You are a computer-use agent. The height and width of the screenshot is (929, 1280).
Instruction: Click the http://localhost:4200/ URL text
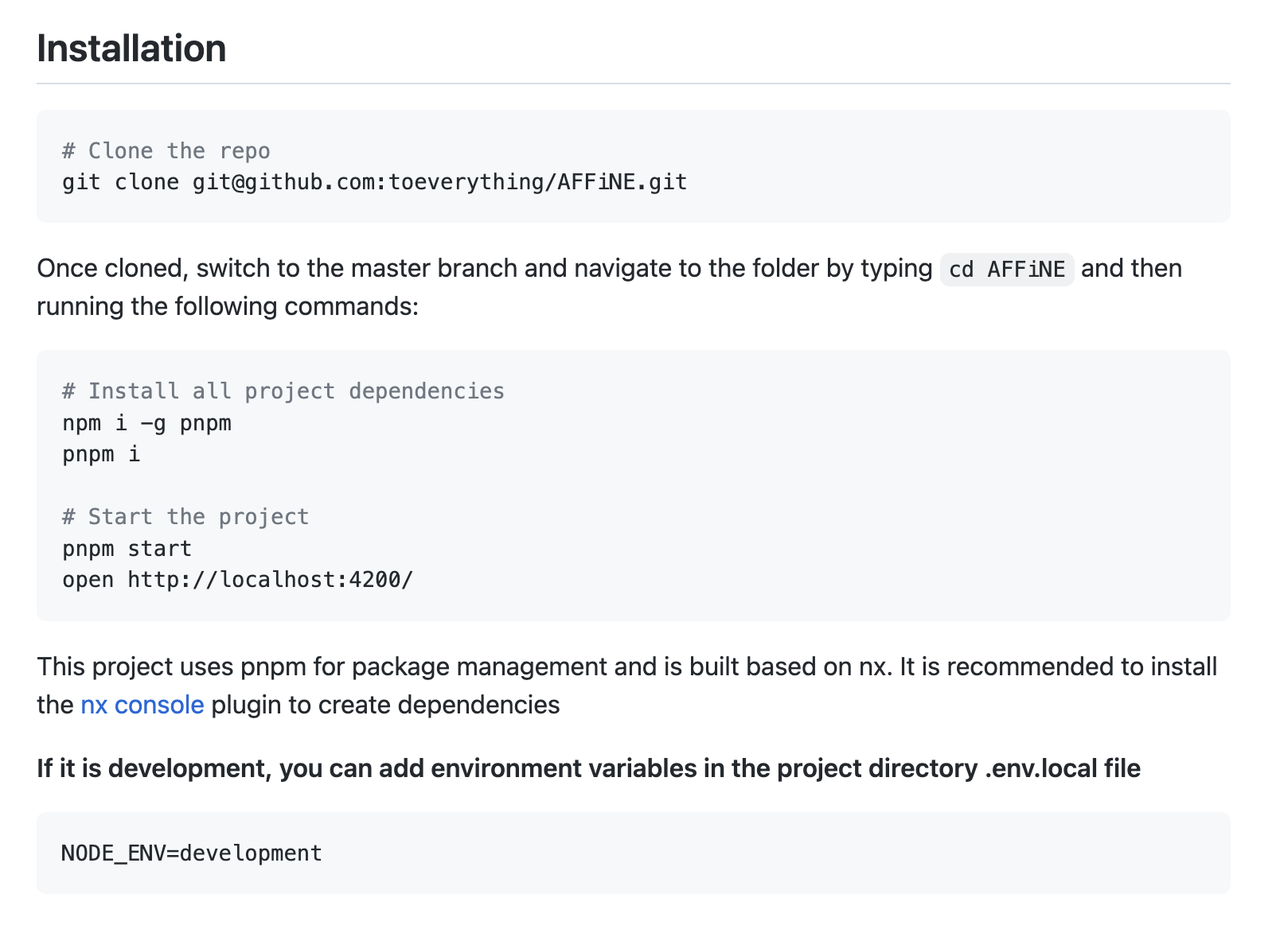point(270,580)
